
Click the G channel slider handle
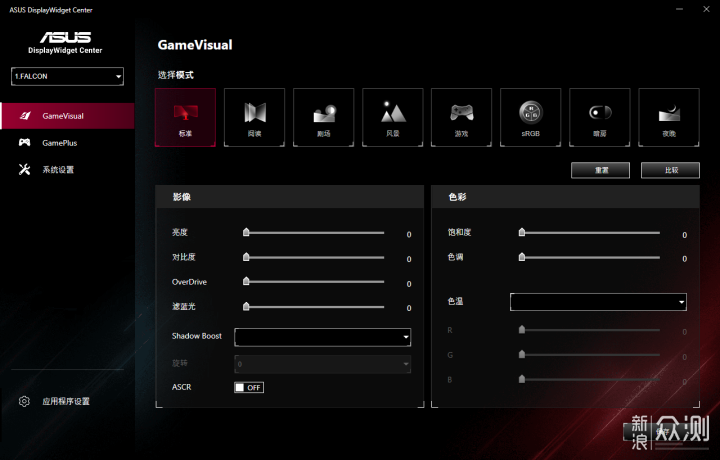point(522,354)
